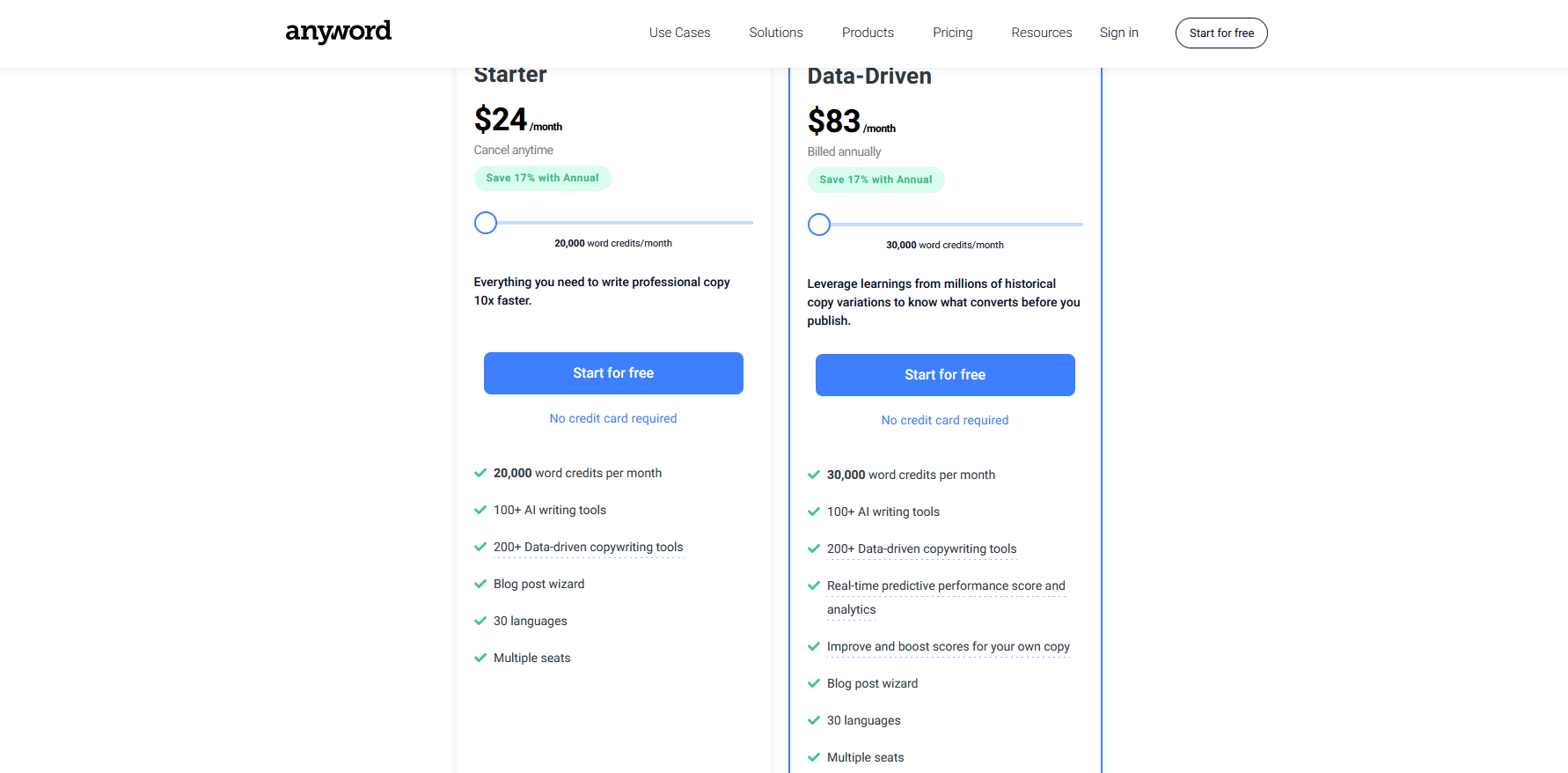This screenshot has width=1568, height=773.
Task: Open the Use Cases menu
Action: [x=679, y=33]
